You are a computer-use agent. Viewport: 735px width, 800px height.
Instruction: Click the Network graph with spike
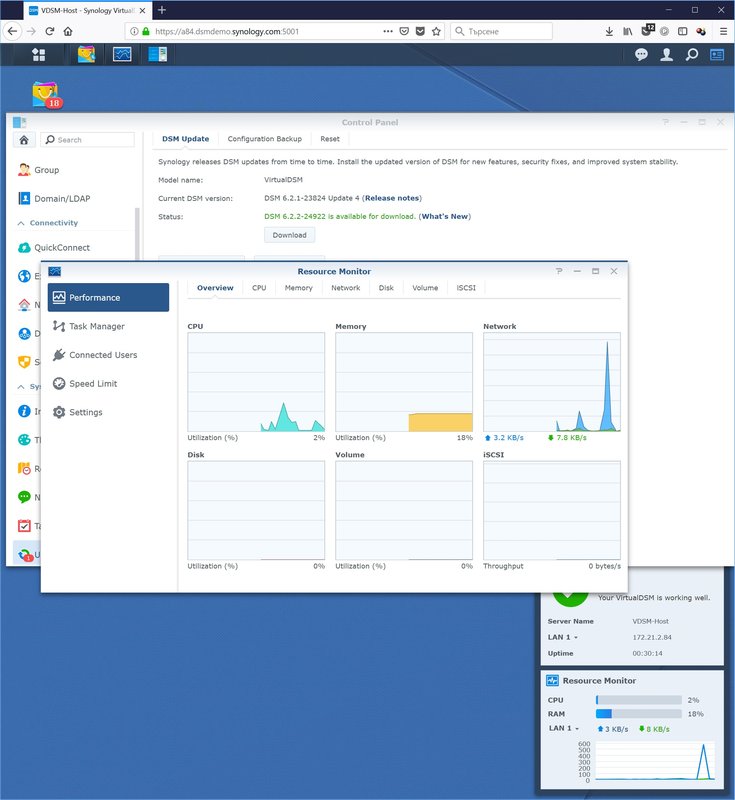click(x=552, y=382)
